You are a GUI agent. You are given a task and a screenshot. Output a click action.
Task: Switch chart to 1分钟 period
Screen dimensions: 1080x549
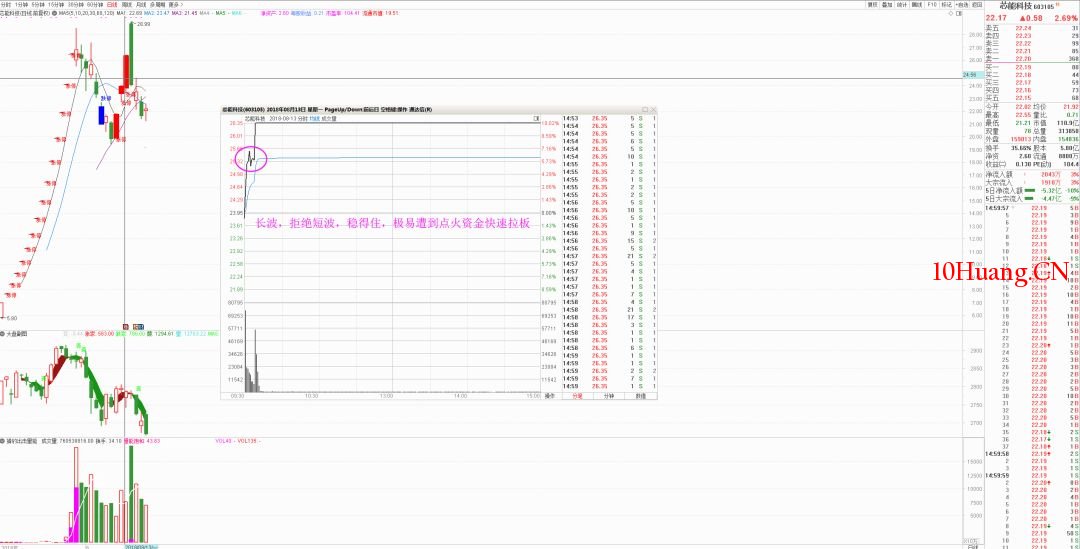click(x=22, y=4)
